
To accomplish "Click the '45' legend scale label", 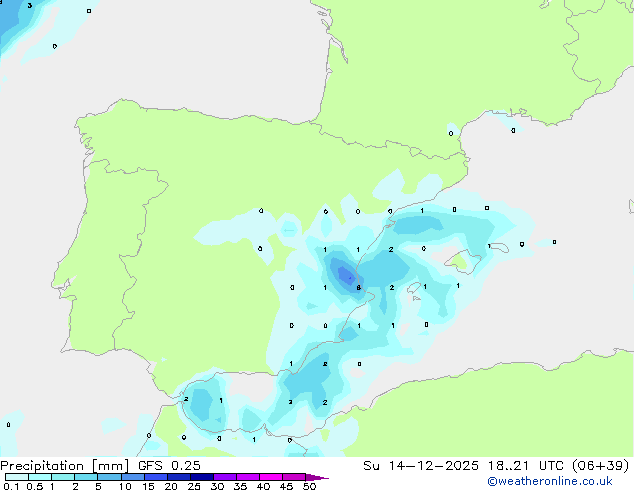I will (287, 486).
